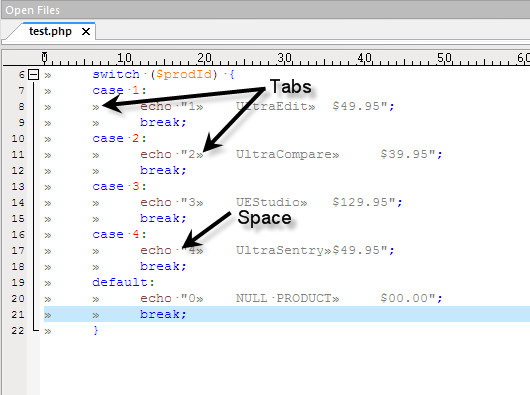
Task: Click the '$prodId' variable on line 6
Action: (x=185, y=74)
